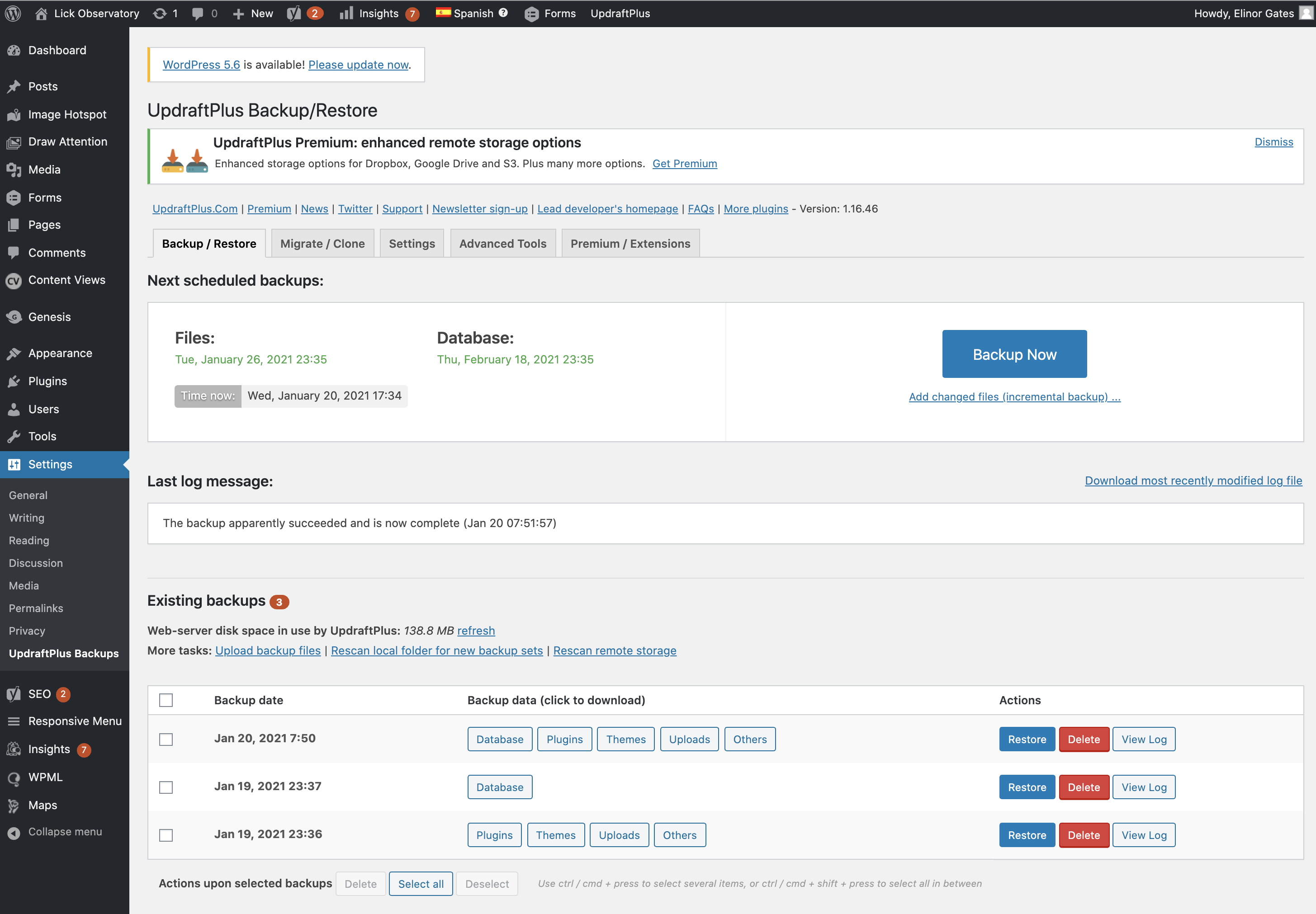Click the Comments icon in sidebar
The image size is (1316, 914).
coord(14,253)
